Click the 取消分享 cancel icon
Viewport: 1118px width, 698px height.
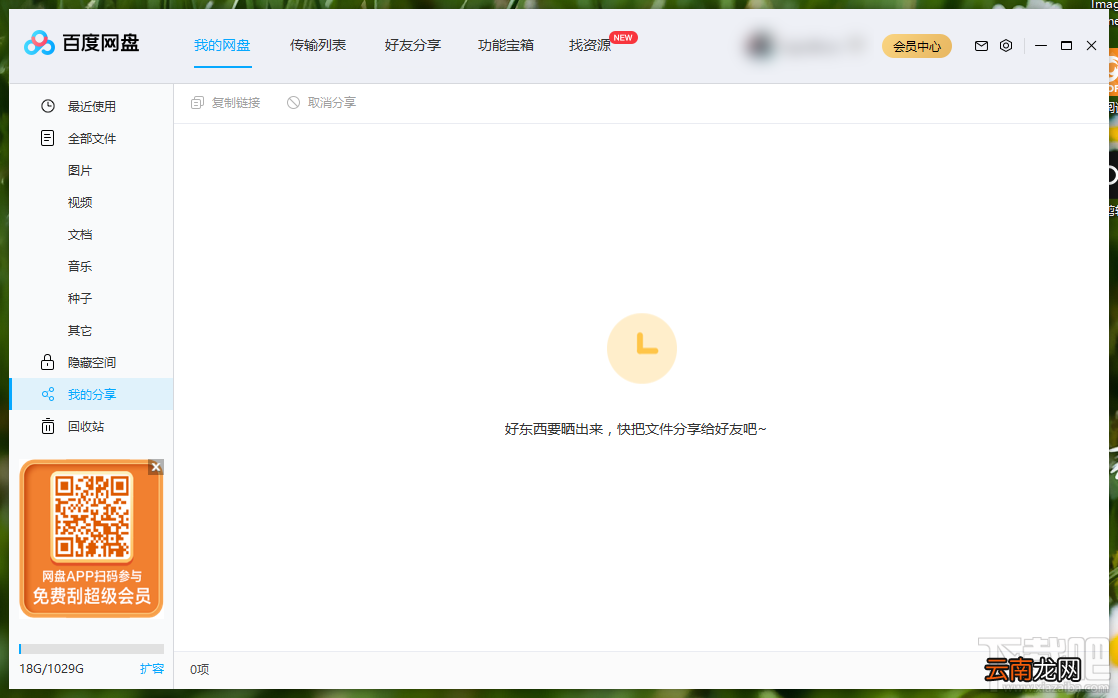[x=293, y=103]
